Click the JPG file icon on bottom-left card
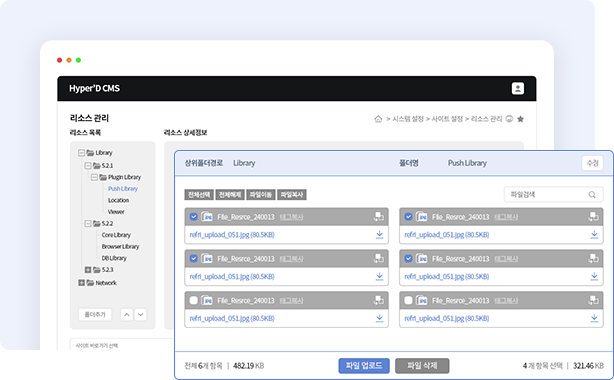Image resolution: width=614 pixels, height=380 pixels. 207,300
